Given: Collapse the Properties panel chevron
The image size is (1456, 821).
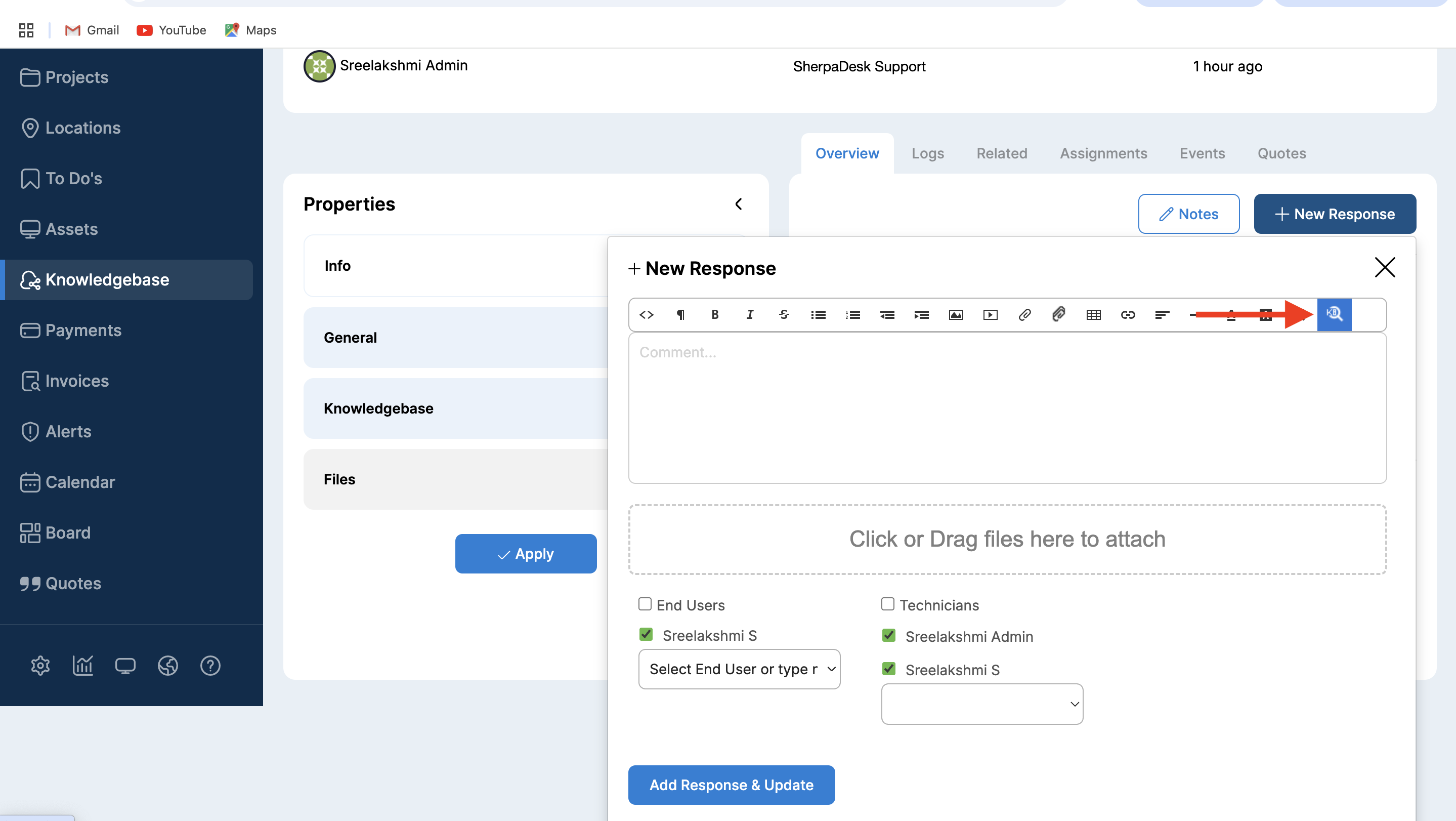Looking at the screenshot, I should (x=739, y=204).
